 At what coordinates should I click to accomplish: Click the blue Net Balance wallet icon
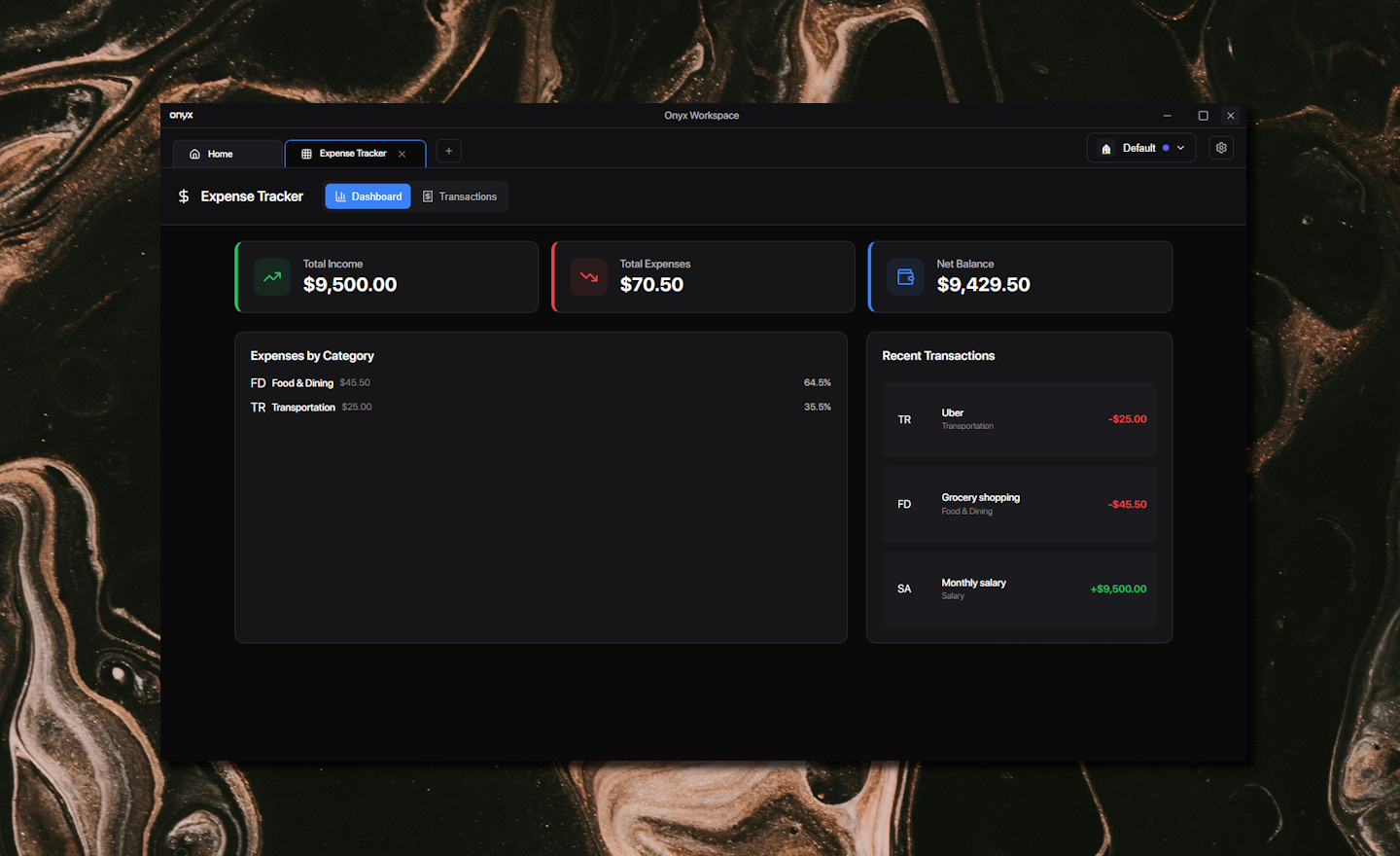(x=905, y=277)
